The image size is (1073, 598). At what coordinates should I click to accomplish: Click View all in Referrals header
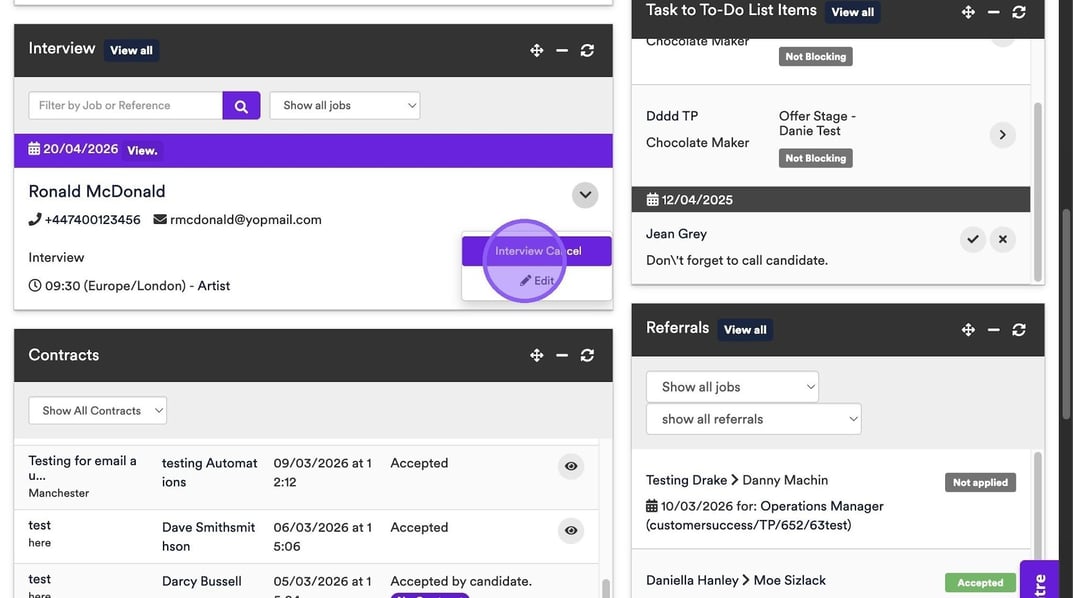[x=745, y=330]
